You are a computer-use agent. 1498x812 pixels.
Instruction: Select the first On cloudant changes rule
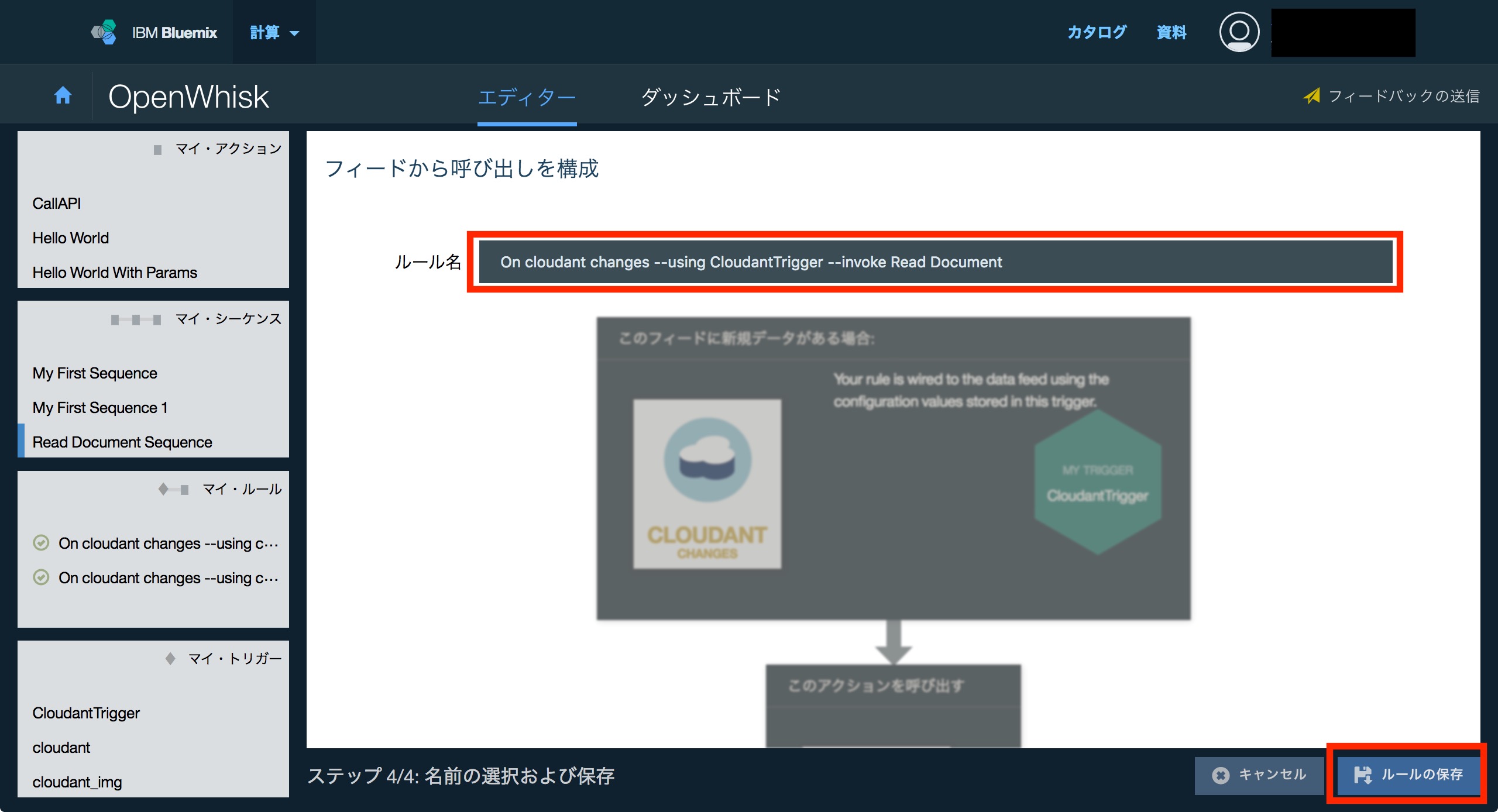tap(168, 543)
